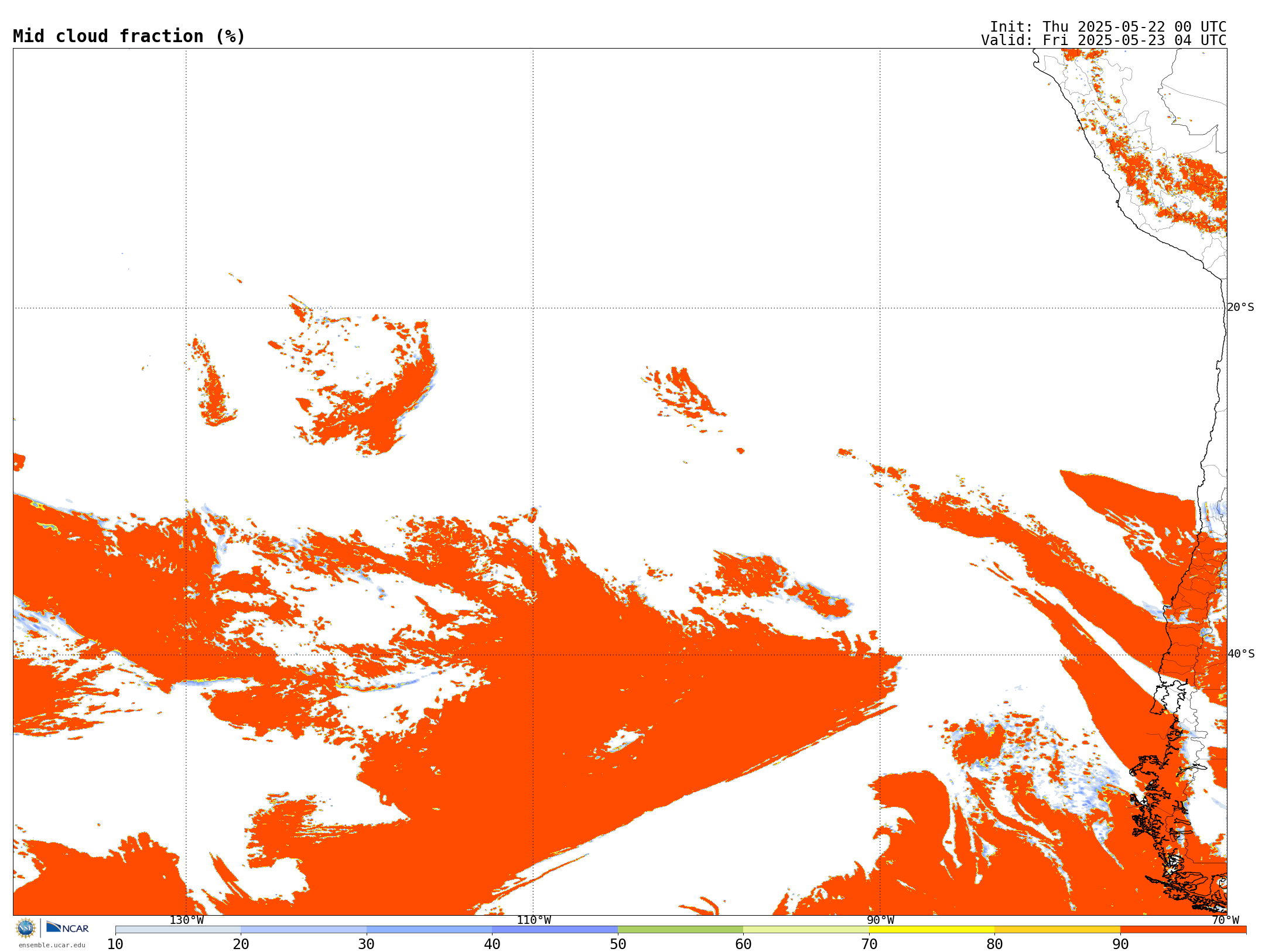Viewport: 1265px width, 952px height.
Task: Click the ensemble.ucar.edu text
Action: 52,945
